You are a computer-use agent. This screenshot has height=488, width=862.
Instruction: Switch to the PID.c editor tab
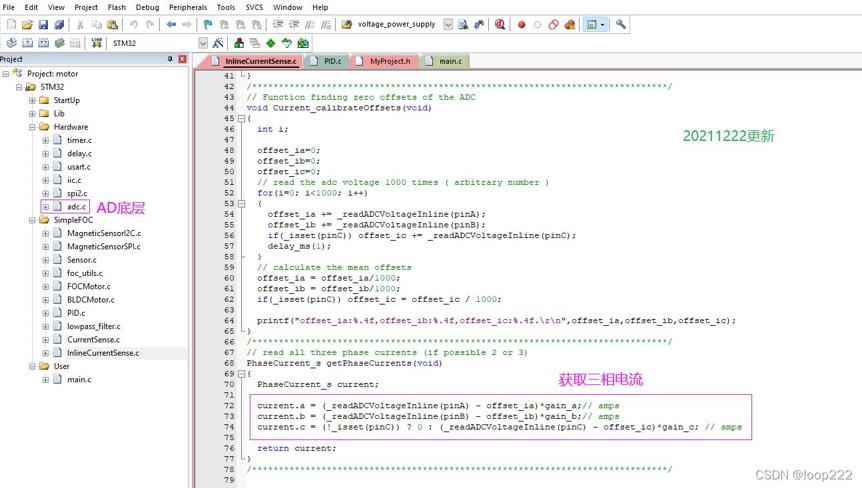pos(327,61)
